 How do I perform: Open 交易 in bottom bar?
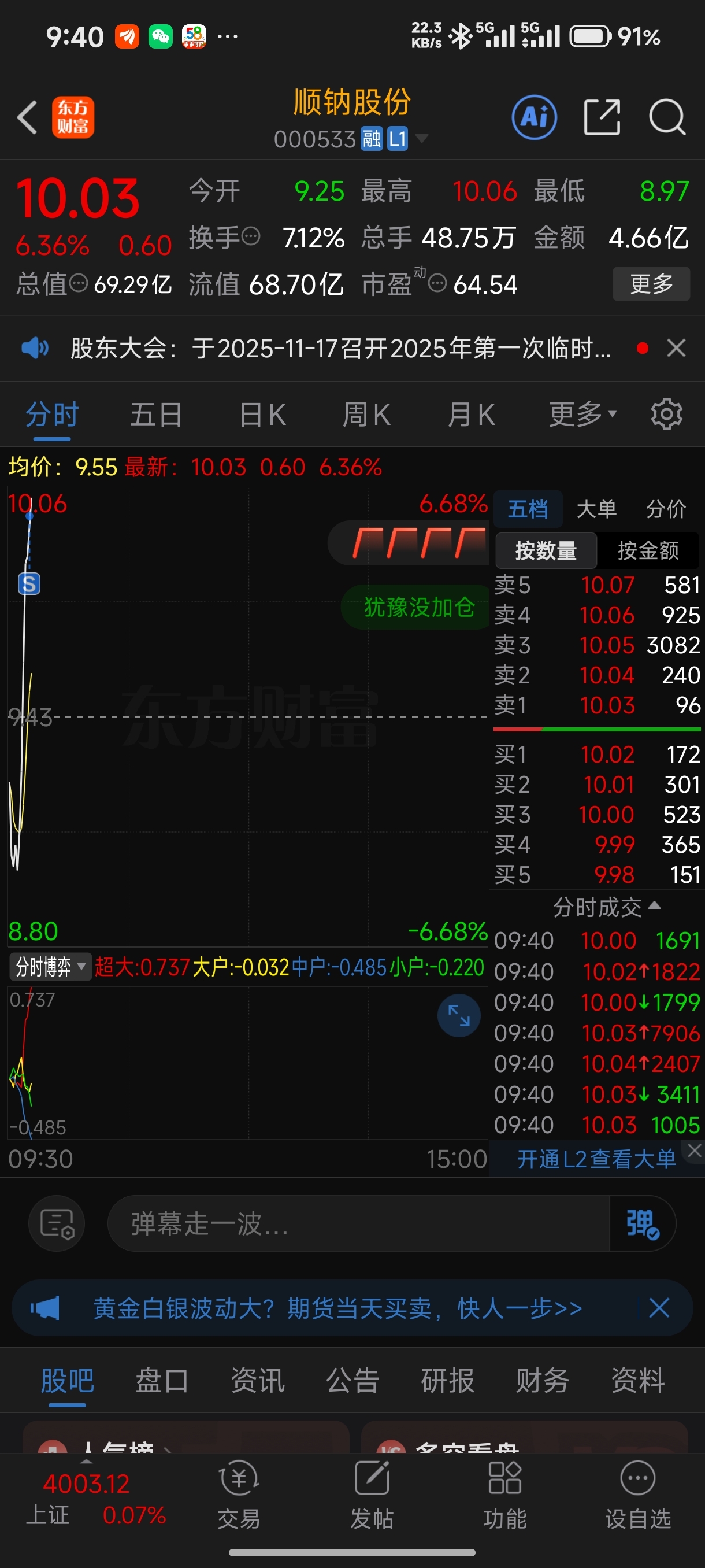[x=239, y=1495]
